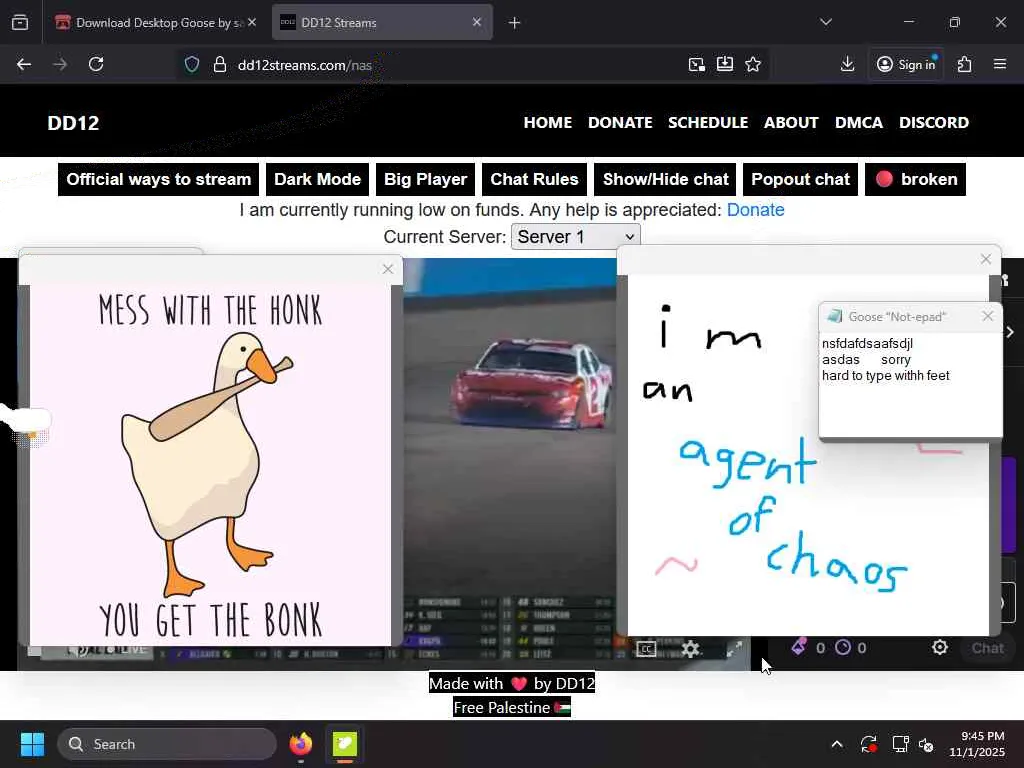The width and height of the screenshot is (1024, 768).
Task: Close the Download Desktop Goose tab
Action: [252, 22]
